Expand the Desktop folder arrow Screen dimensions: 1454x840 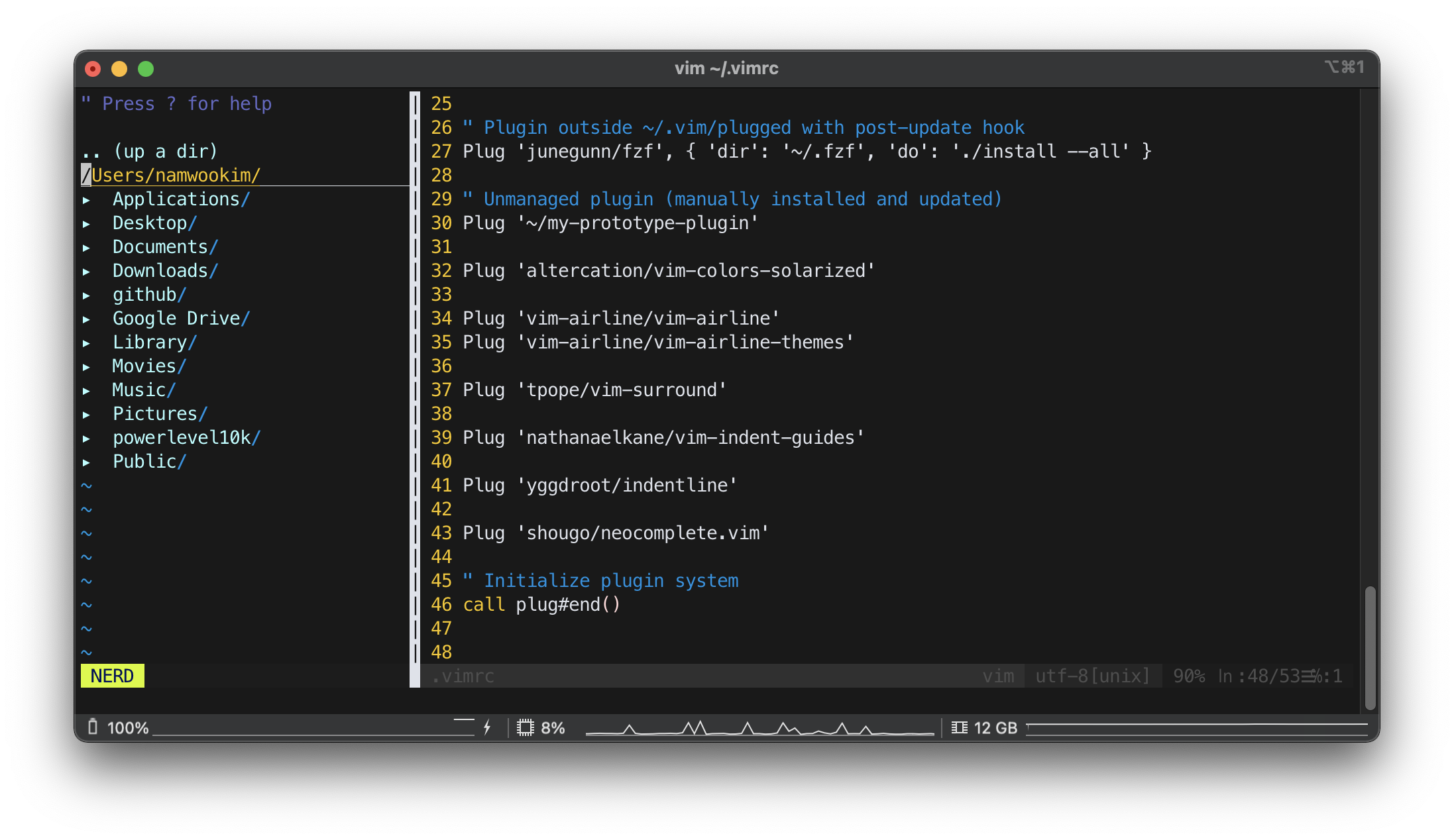[86, 223]
